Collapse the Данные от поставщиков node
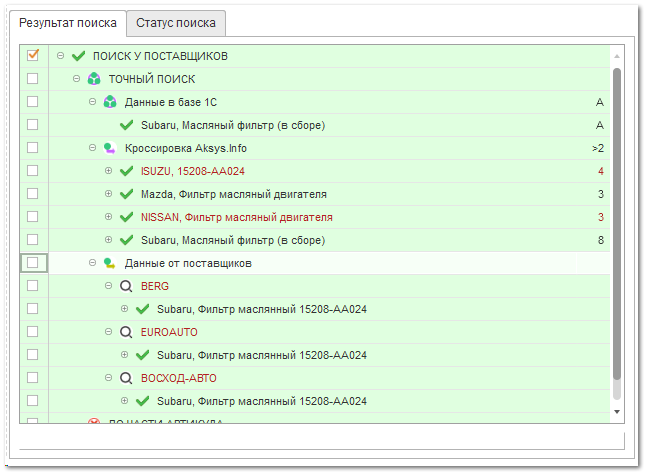Image resolution: width=647 pixels, height=475 pixels. [x=92, y=263]
